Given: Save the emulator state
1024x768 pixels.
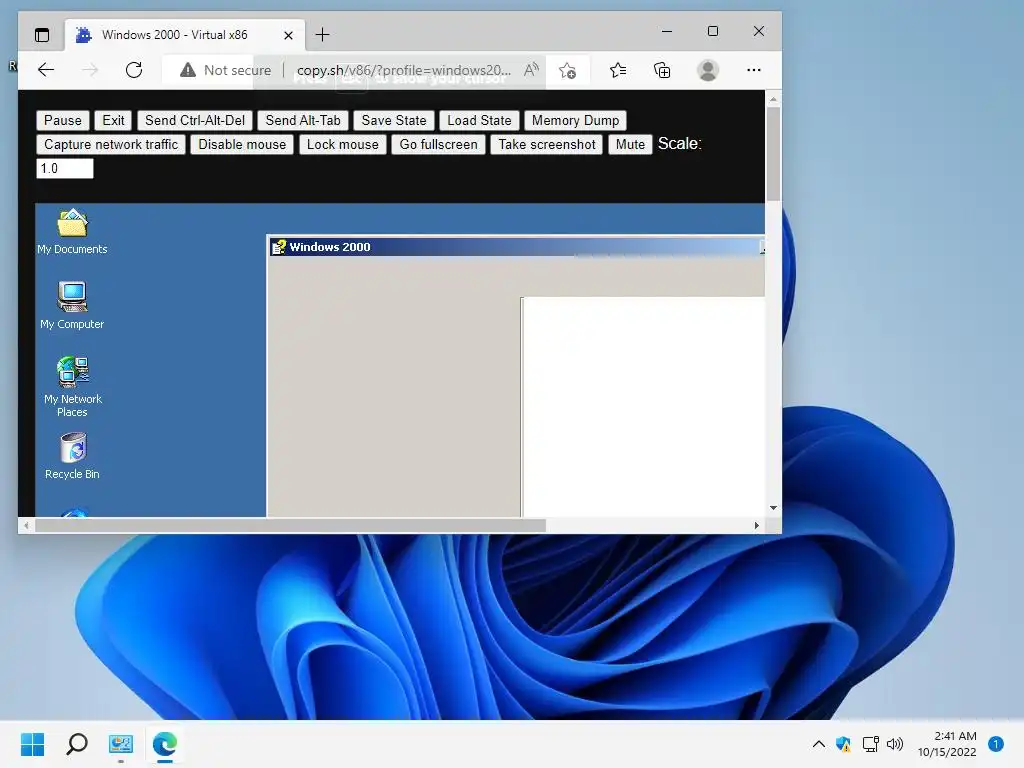Looking at the screenshot, I should click(x=394, y=120).
